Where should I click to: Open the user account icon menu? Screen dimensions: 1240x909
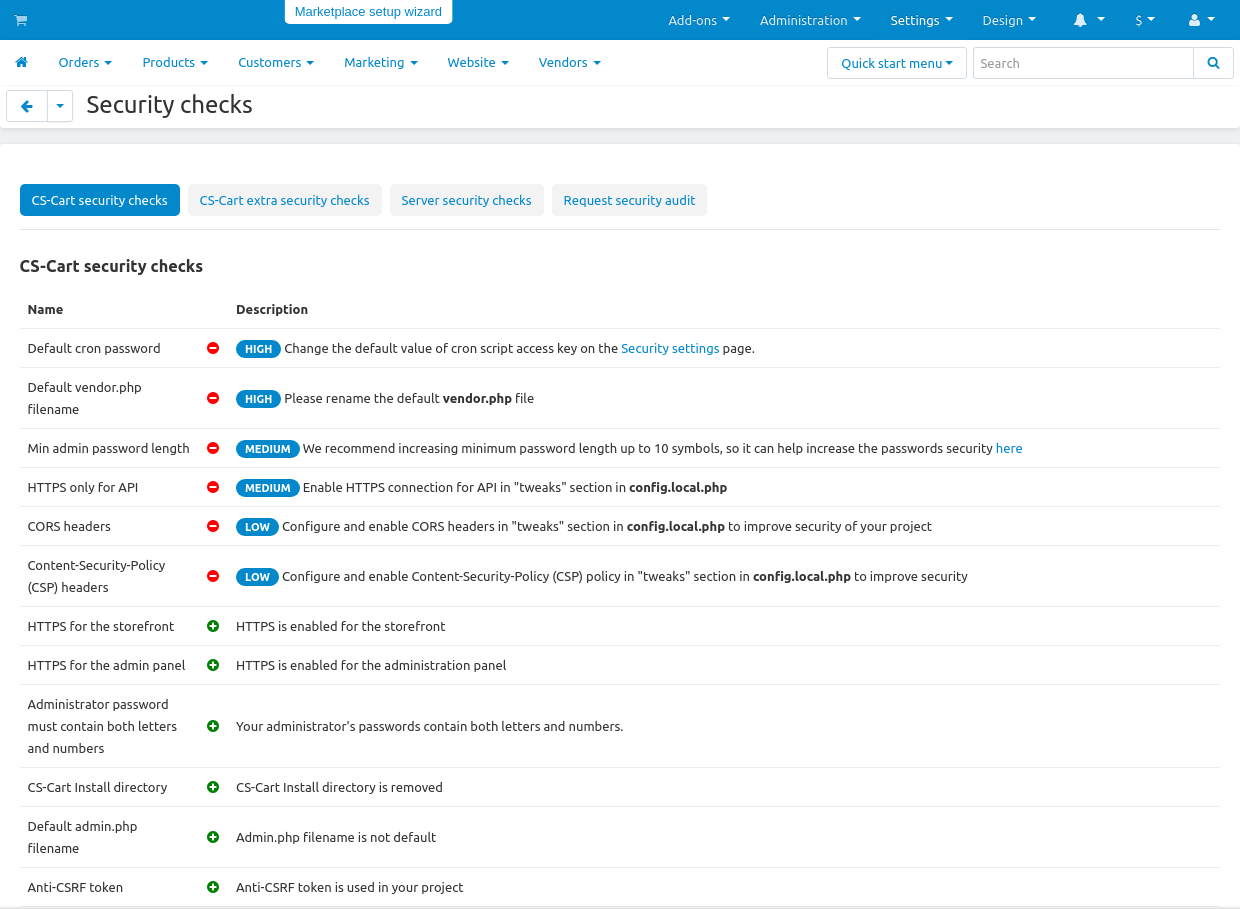1202,20
